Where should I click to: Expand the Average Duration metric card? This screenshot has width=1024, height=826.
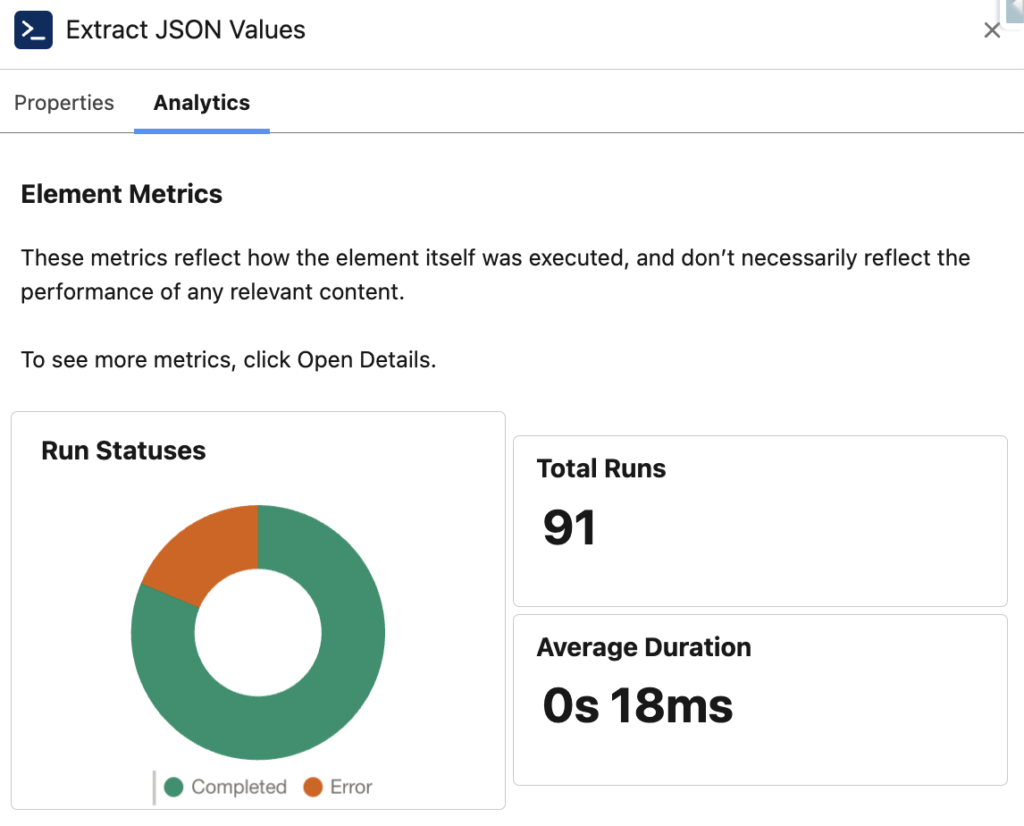tap(760, 698)
